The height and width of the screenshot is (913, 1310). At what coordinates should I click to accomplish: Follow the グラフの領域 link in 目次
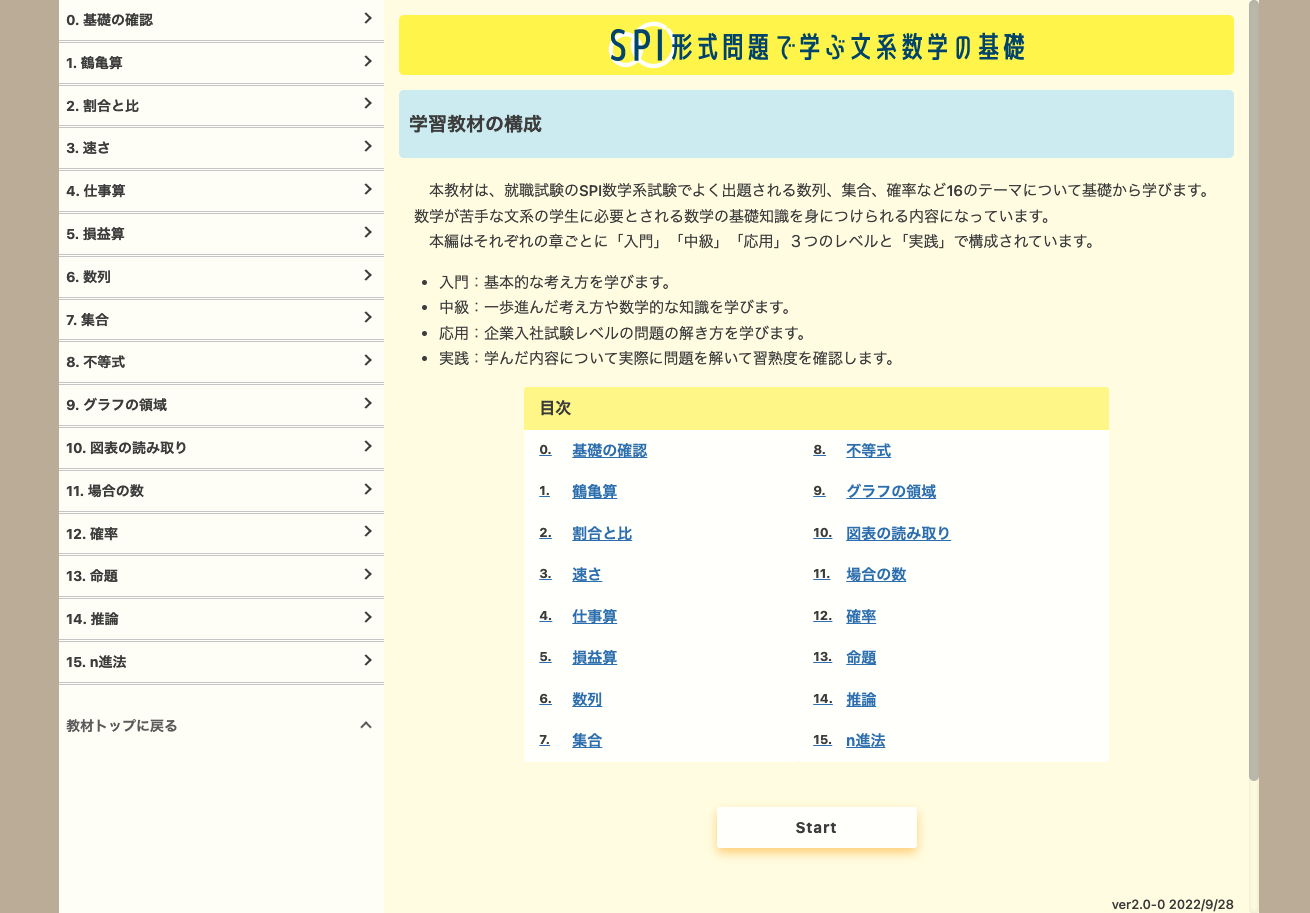[x=891, y=492]
